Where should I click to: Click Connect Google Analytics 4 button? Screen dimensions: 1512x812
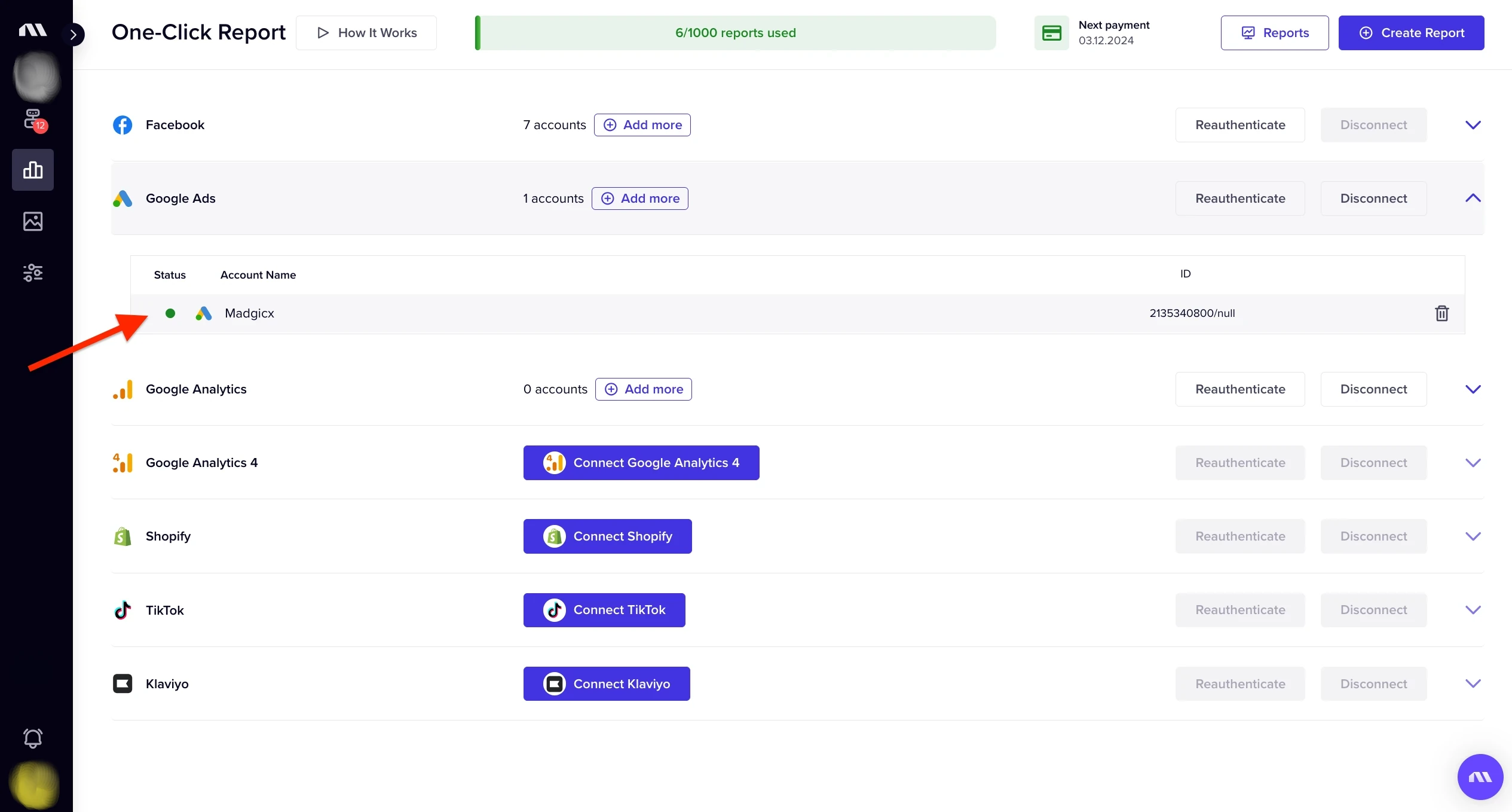point(641,463)
